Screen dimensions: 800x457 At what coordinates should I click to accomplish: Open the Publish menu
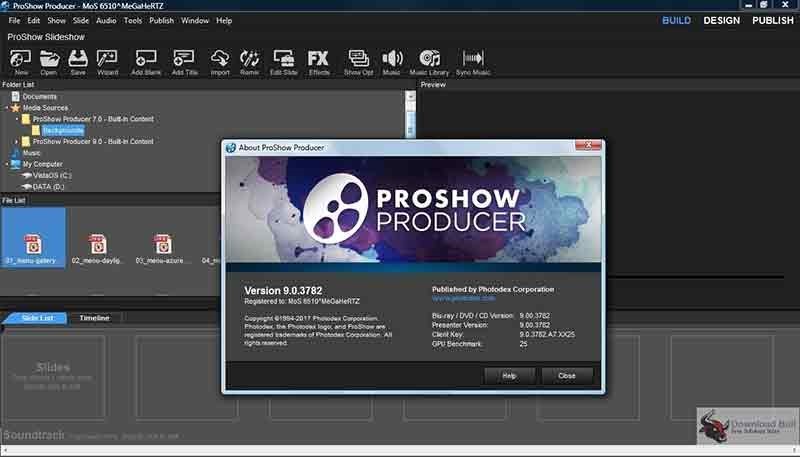pyautogui.click(x=161, y=20)
